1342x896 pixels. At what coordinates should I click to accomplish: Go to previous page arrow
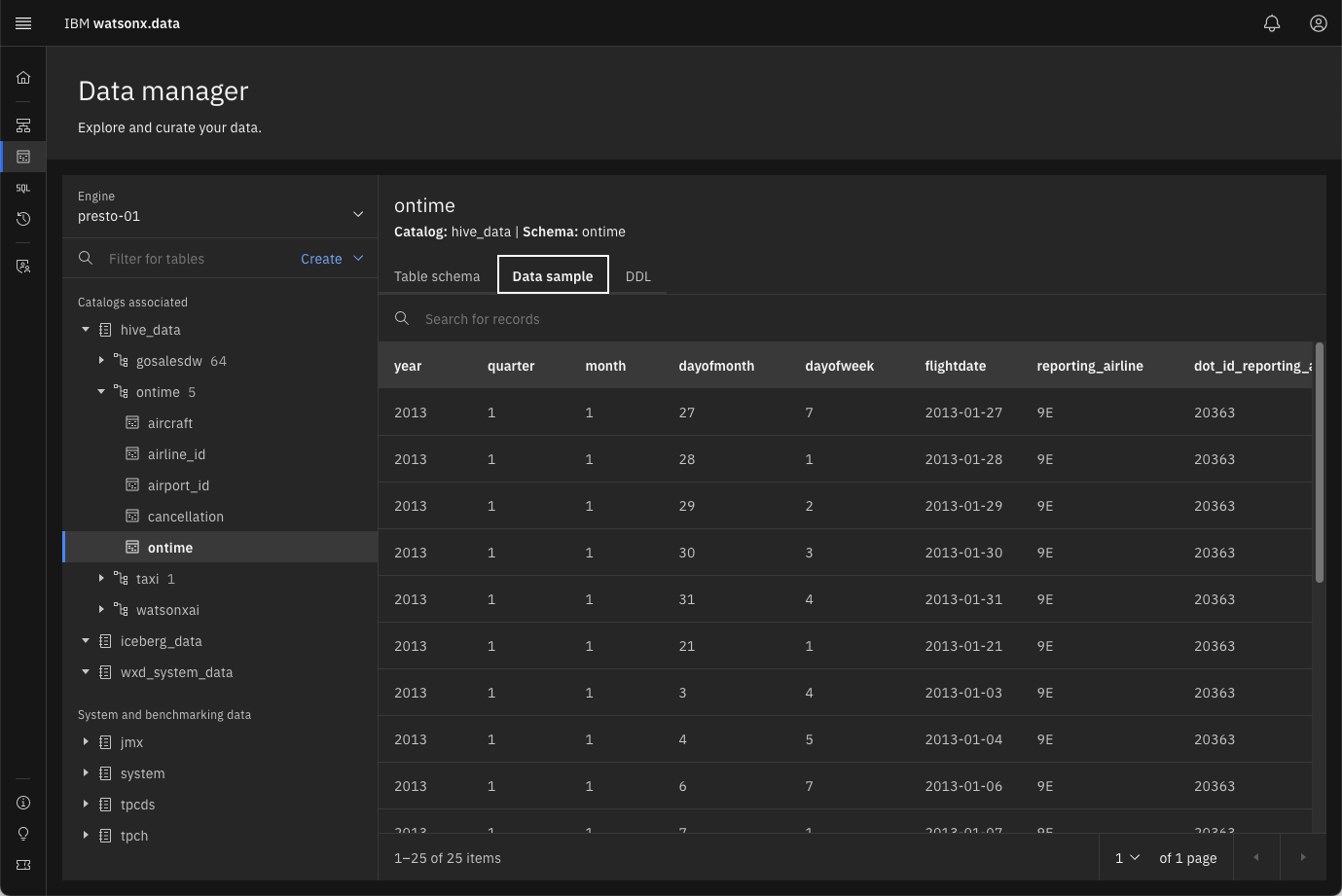(1256, 857)
